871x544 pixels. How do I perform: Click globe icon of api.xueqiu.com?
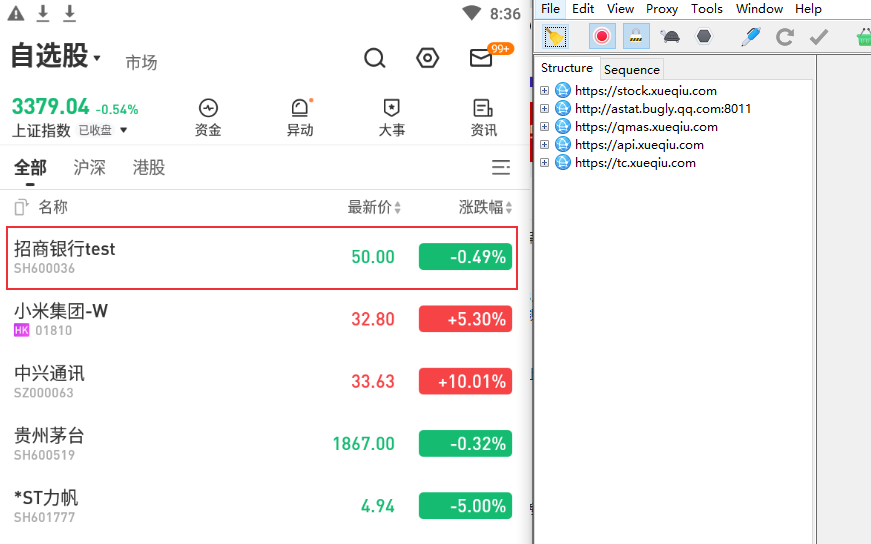(563, 144)
